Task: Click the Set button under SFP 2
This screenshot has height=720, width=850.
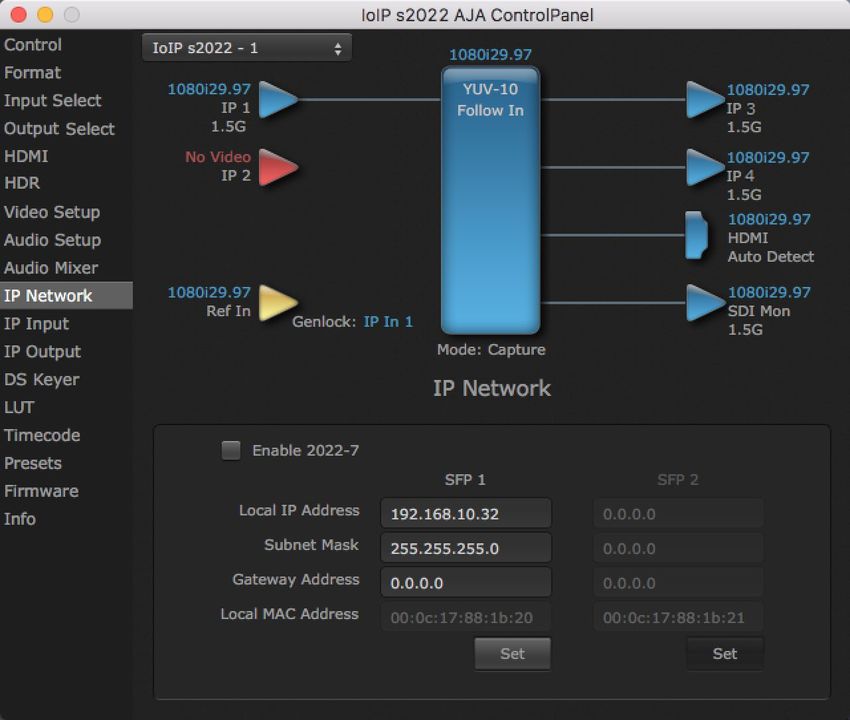Action: point(725,654)
